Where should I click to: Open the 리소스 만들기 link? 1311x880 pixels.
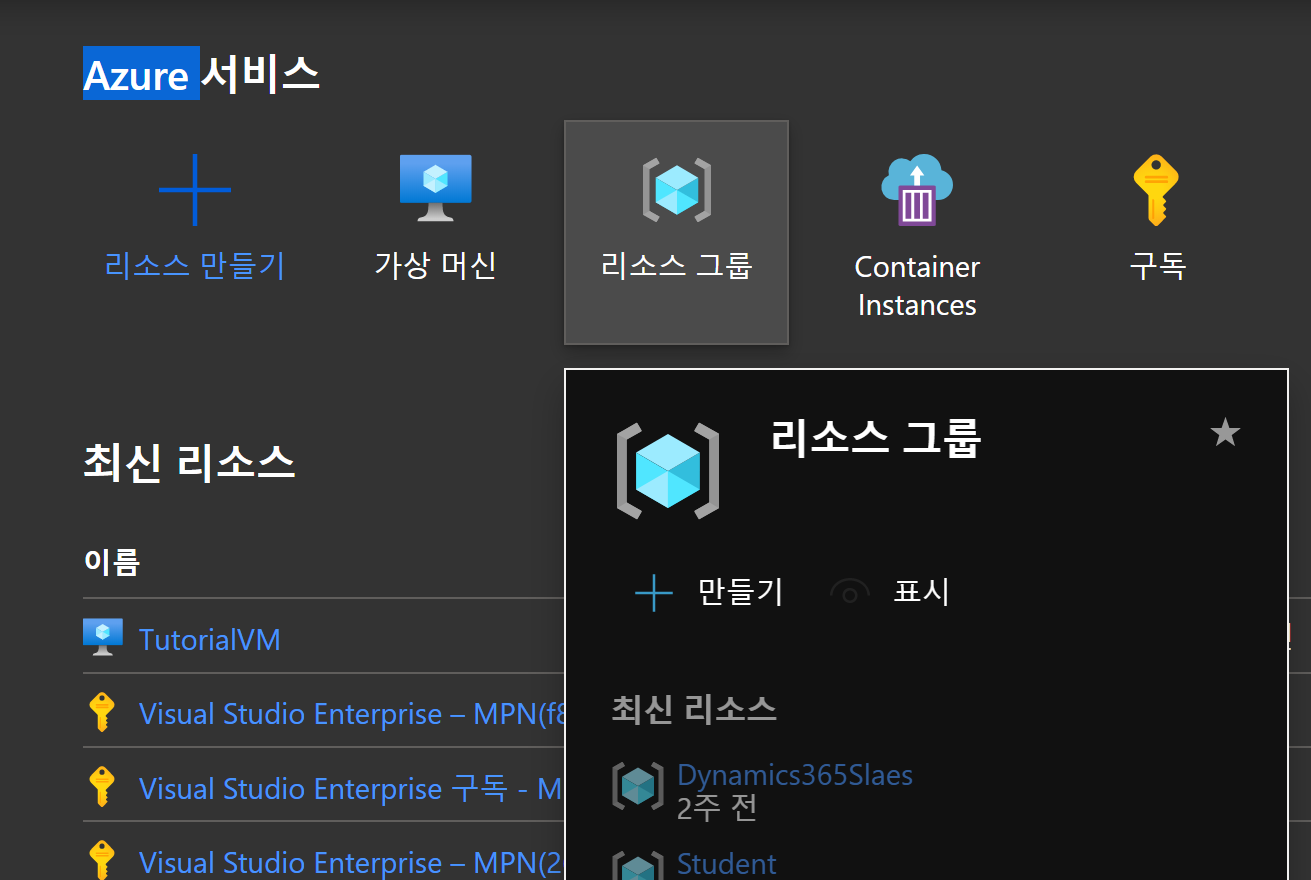tap(195, 266)
